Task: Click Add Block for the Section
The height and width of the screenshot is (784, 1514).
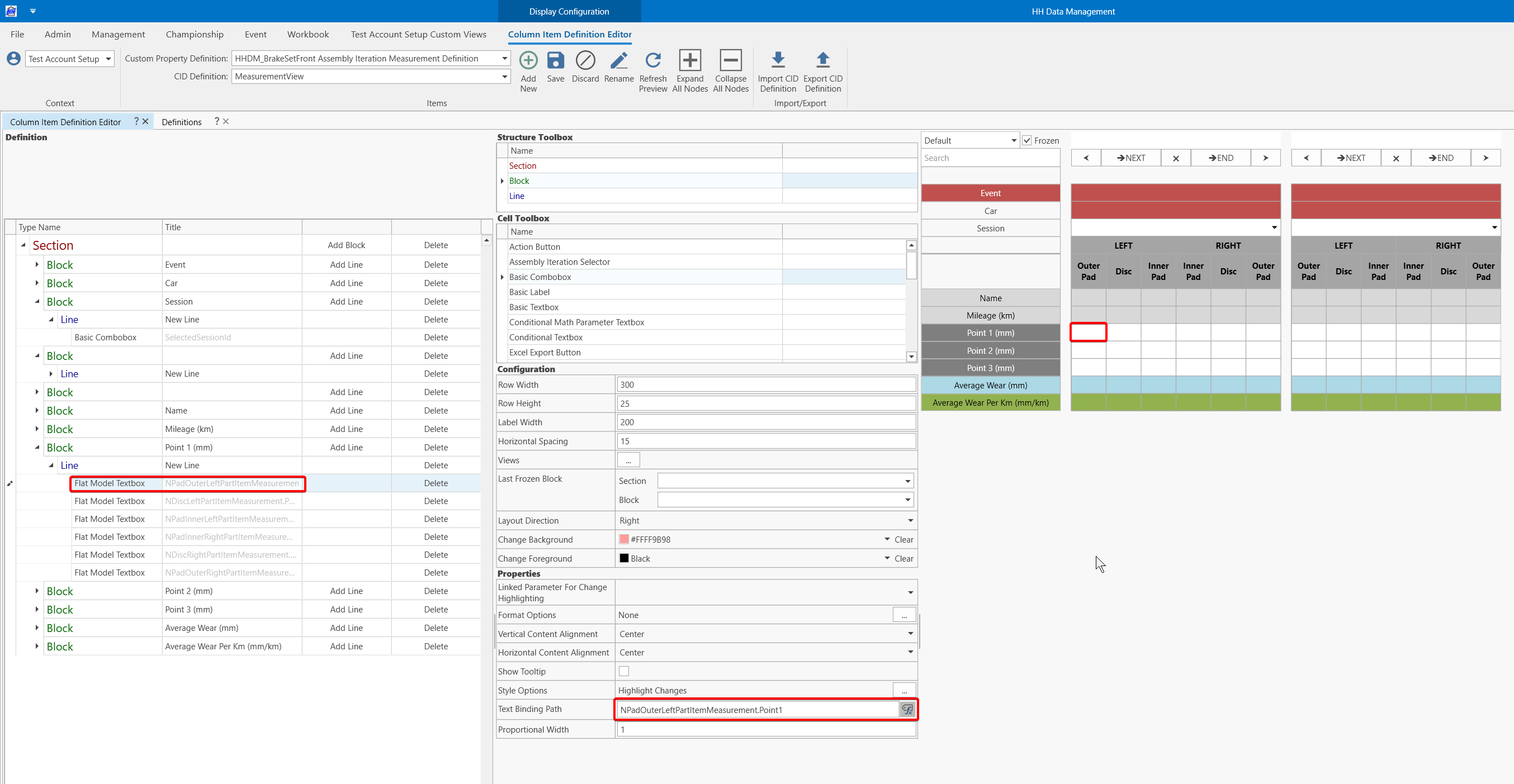Action: 346,245
